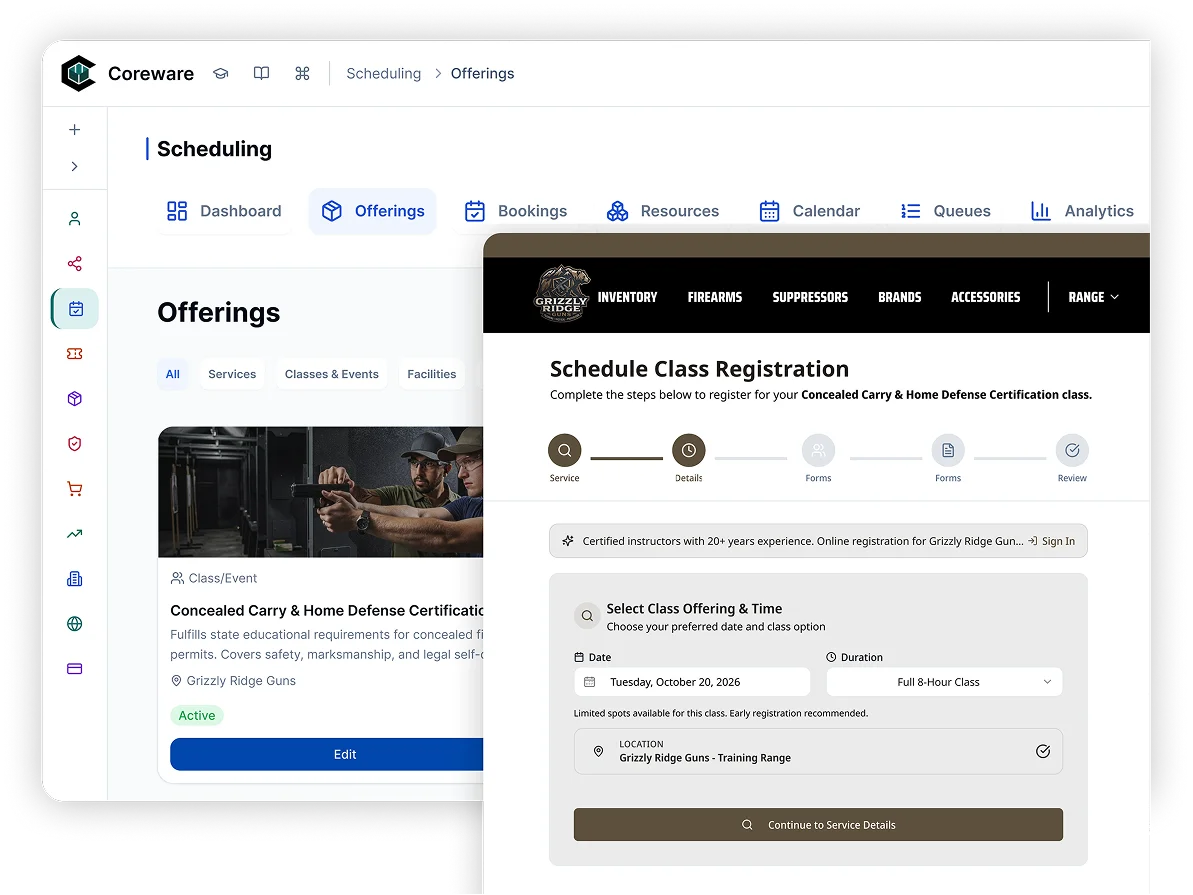The image size is (1193, 895).
Task: Switch to the Bookings tab
Action: tap(516, 211)
